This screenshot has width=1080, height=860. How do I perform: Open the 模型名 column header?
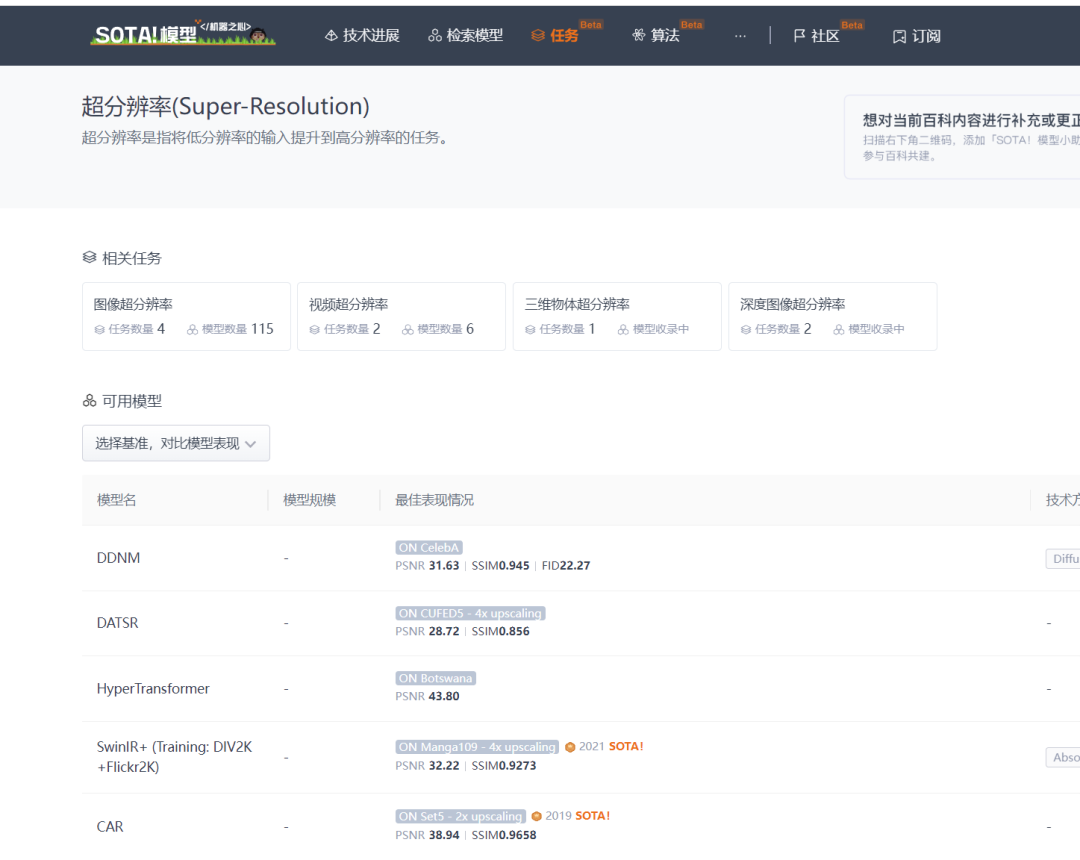click(x=115, y=499)
